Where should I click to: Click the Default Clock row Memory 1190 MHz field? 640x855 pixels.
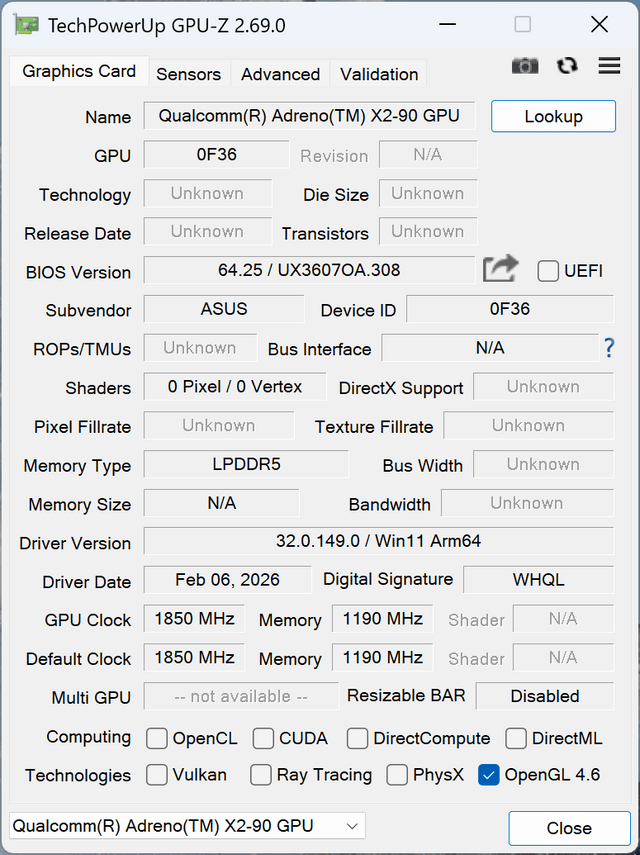(382, 658)
